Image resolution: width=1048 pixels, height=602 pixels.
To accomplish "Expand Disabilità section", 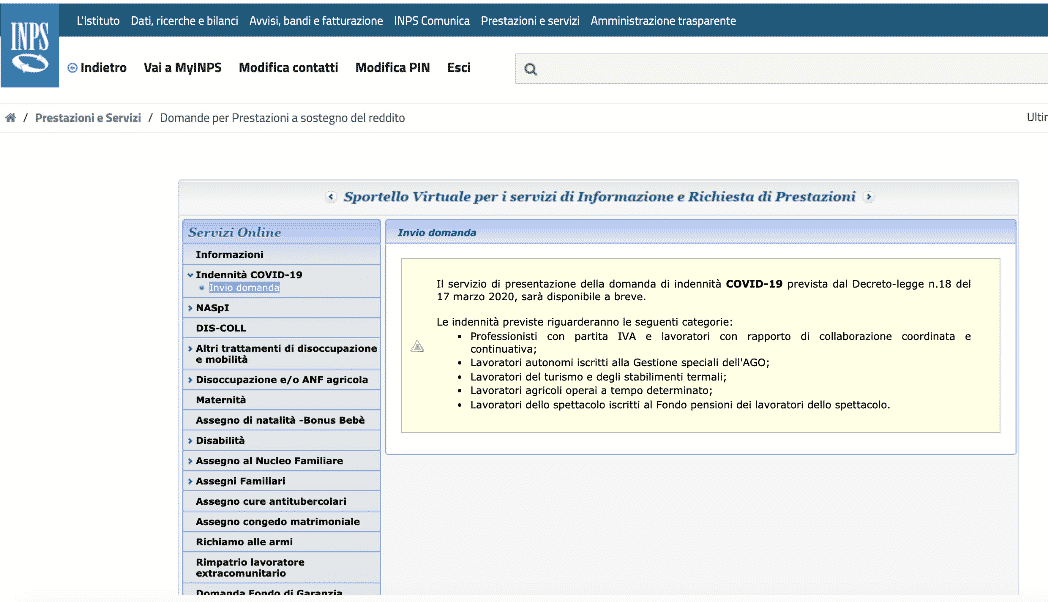I will 281,440.
